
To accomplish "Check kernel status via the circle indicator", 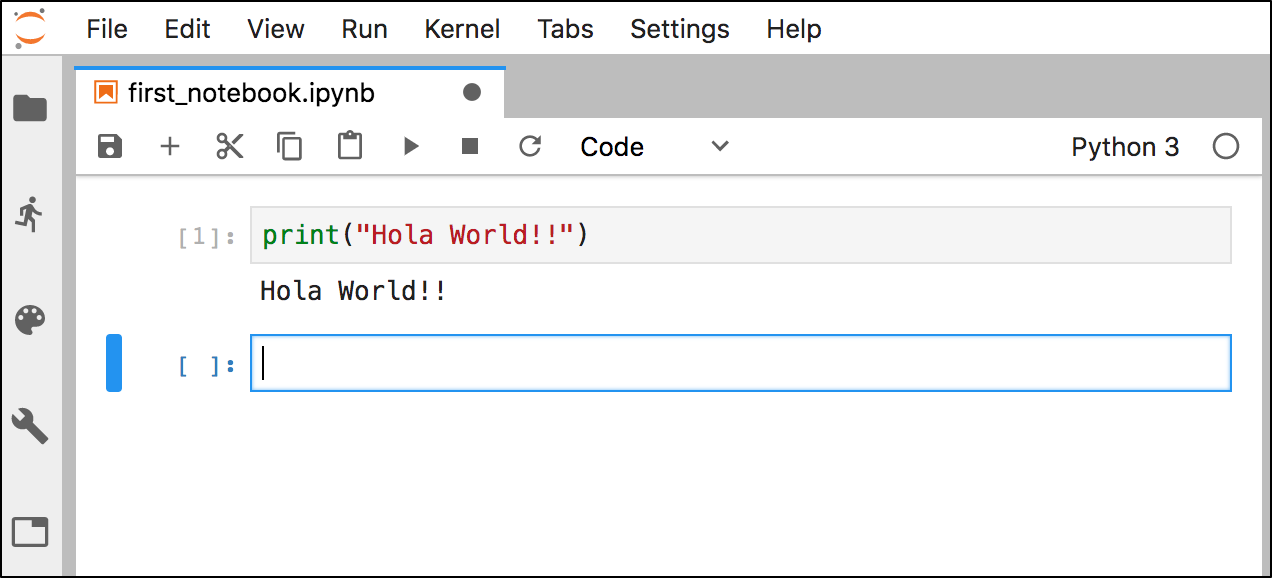I will (x=1226, y=146).
